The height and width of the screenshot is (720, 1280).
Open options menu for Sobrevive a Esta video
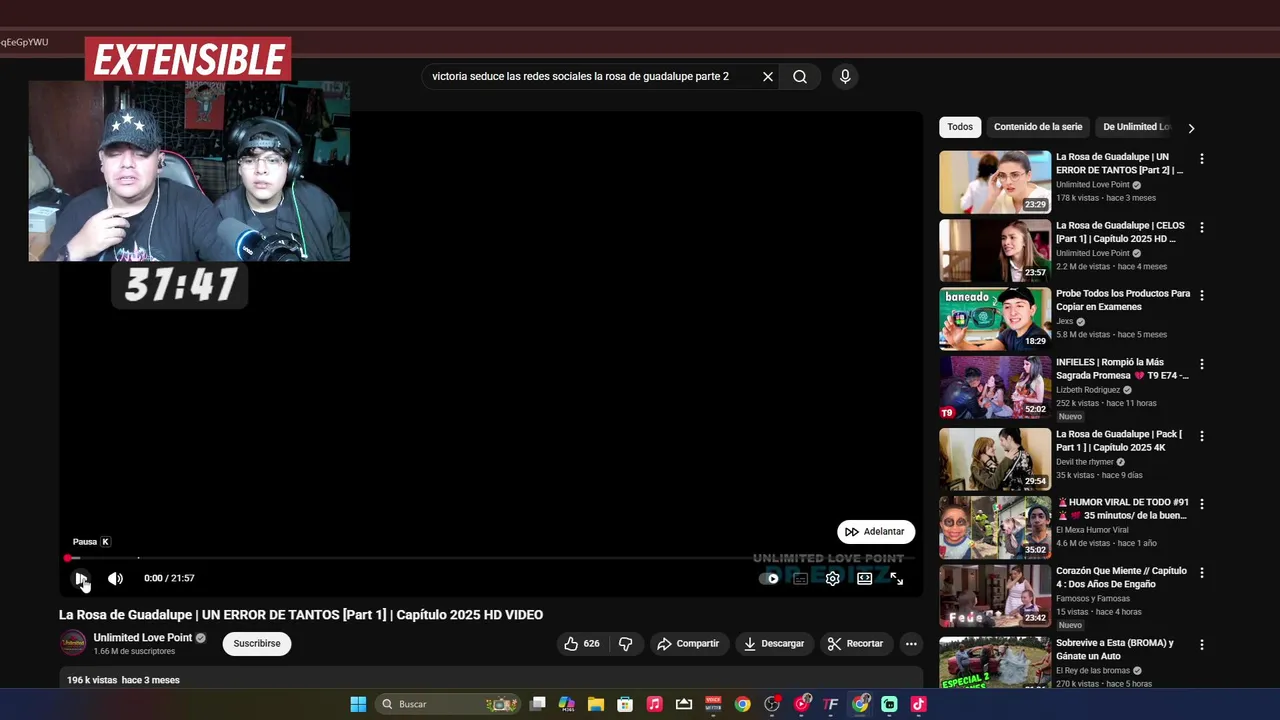(1202, 644)
